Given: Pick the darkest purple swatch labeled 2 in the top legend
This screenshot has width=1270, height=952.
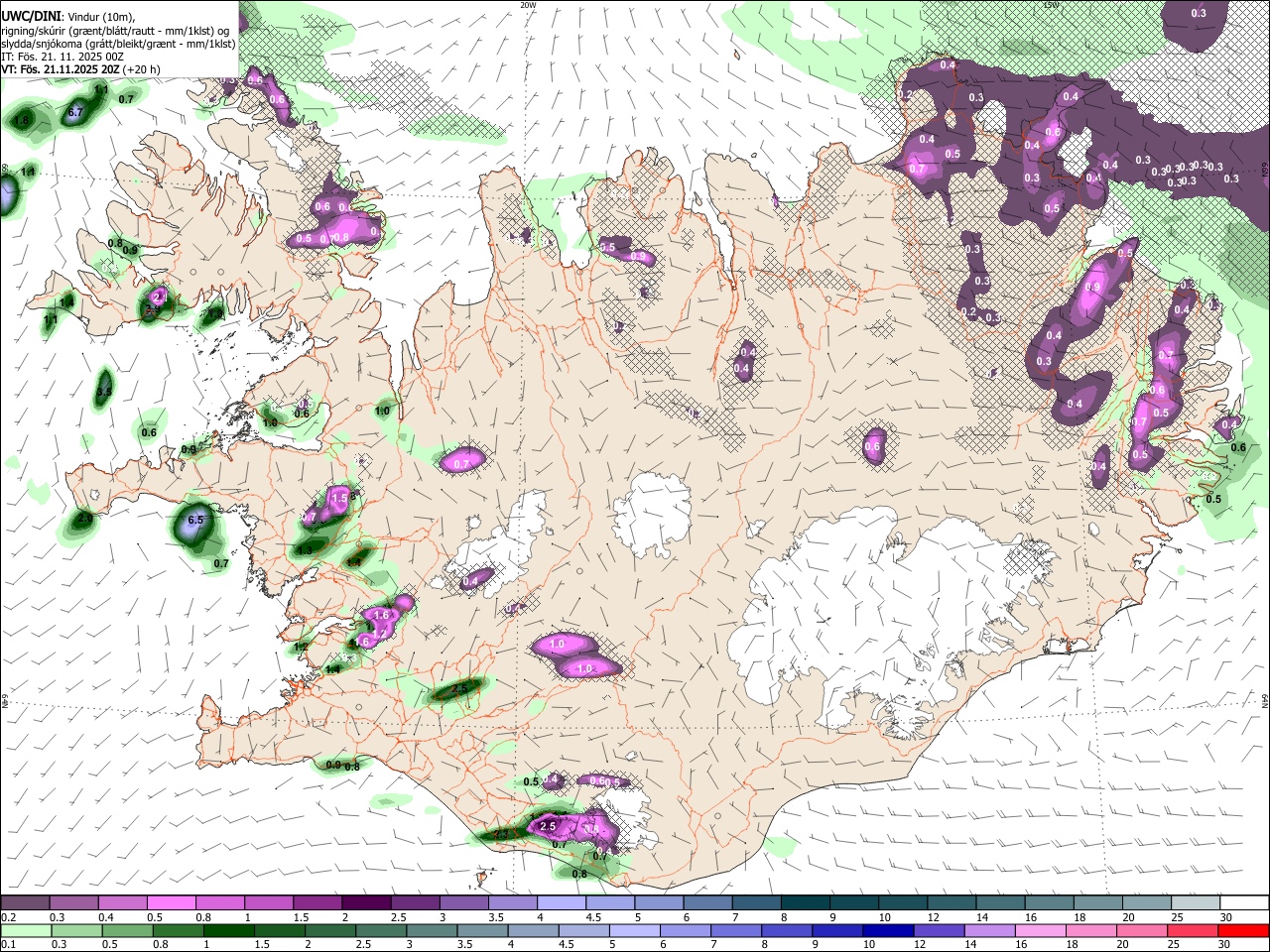Looking at the screenshot, I should click(366, 902).
